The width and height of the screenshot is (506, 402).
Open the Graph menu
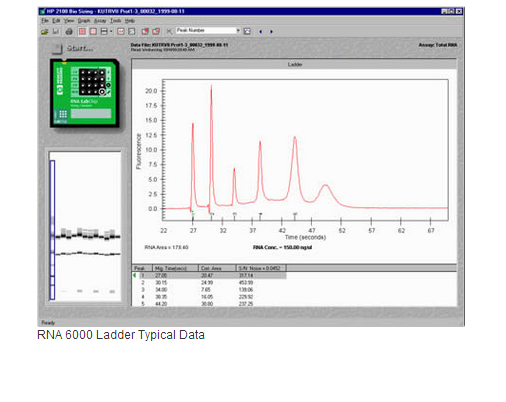point(84,21)
